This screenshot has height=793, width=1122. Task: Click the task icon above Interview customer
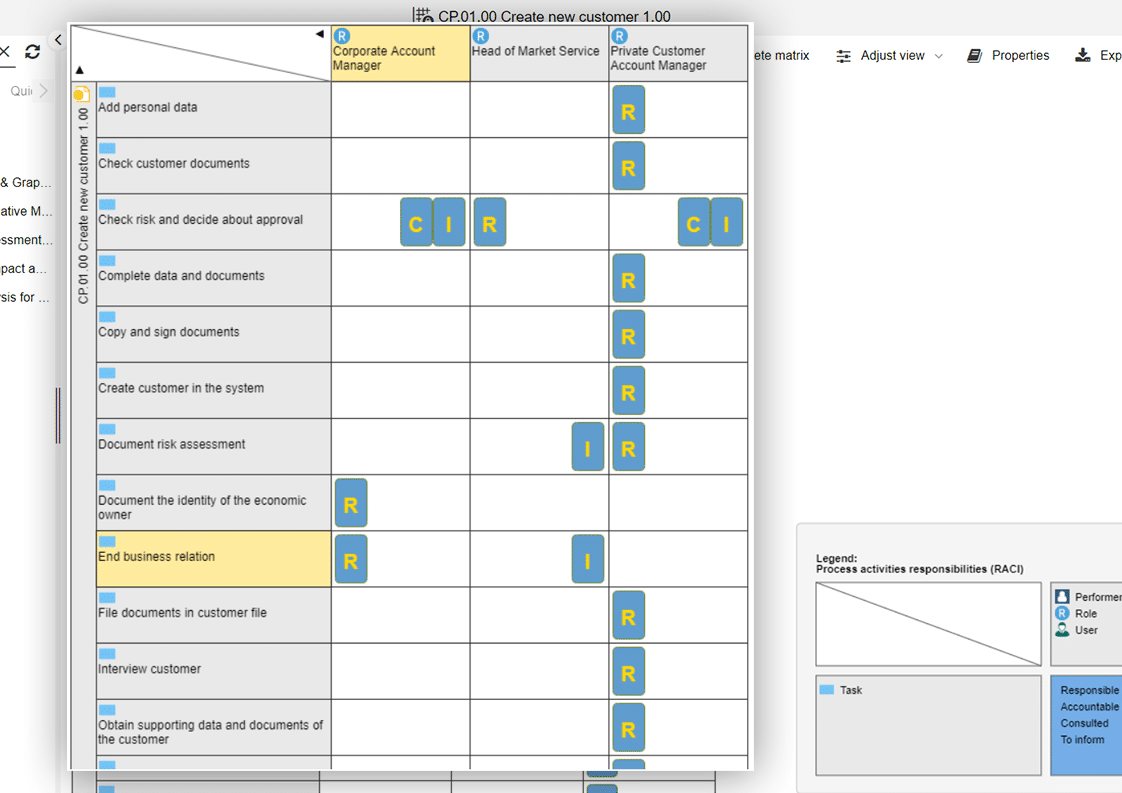point(107,654)
